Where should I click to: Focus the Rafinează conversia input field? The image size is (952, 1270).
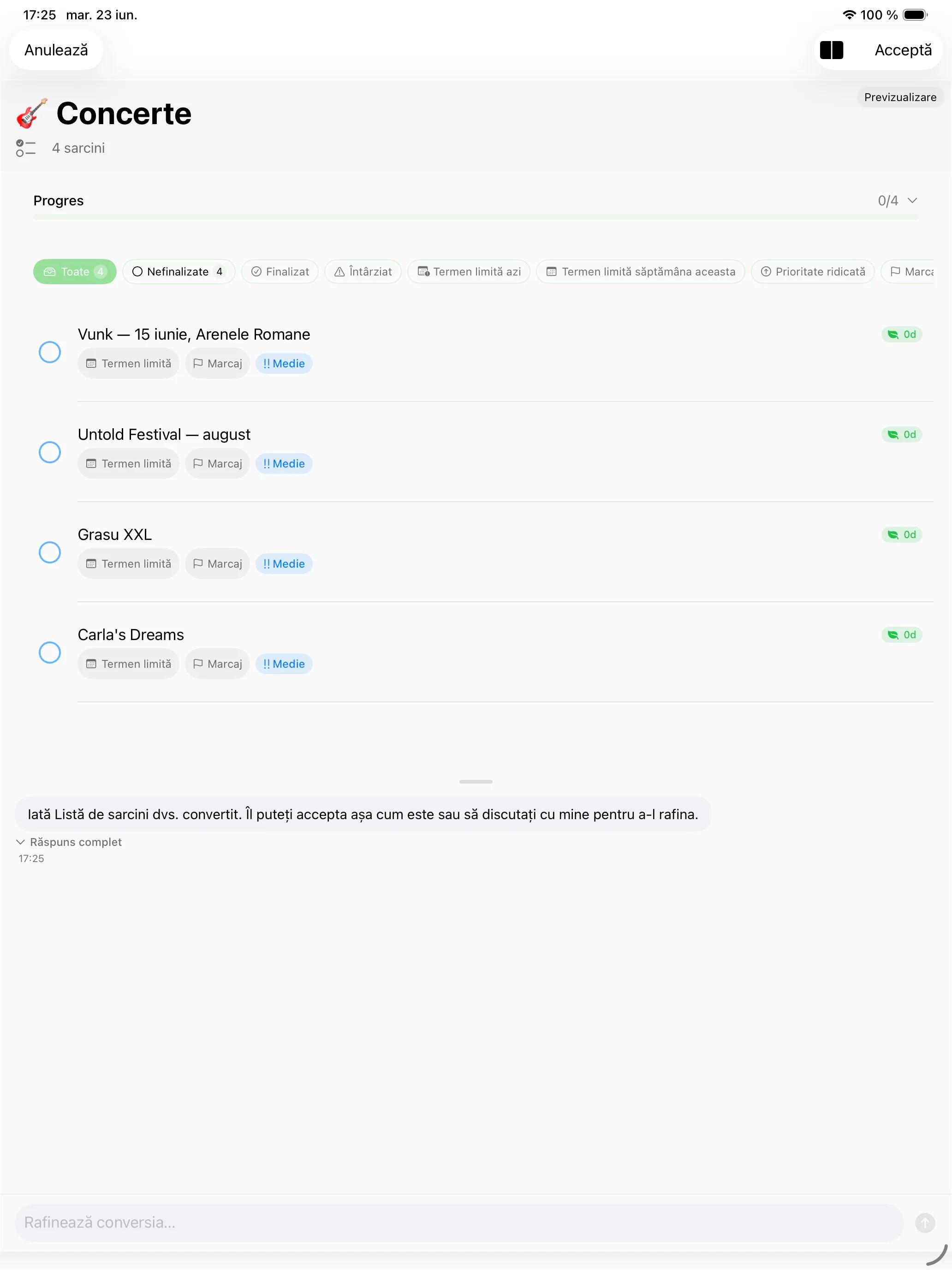pos(459,1222)
